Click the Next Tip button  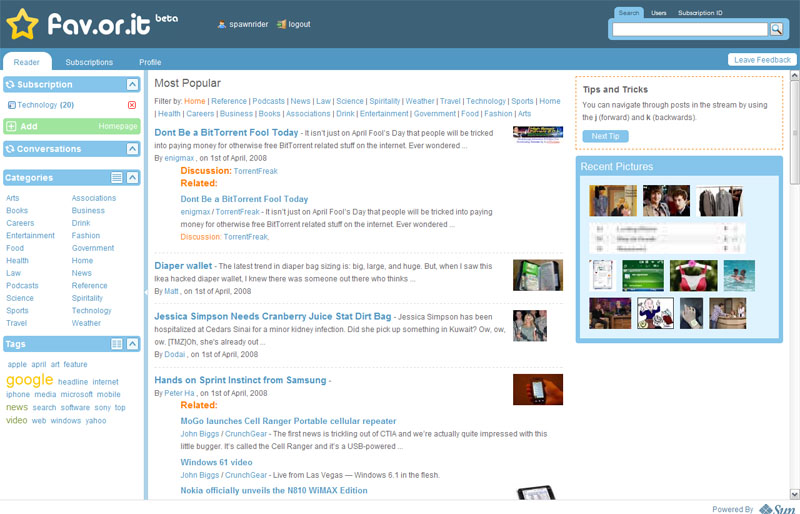[x=605, y=136]
